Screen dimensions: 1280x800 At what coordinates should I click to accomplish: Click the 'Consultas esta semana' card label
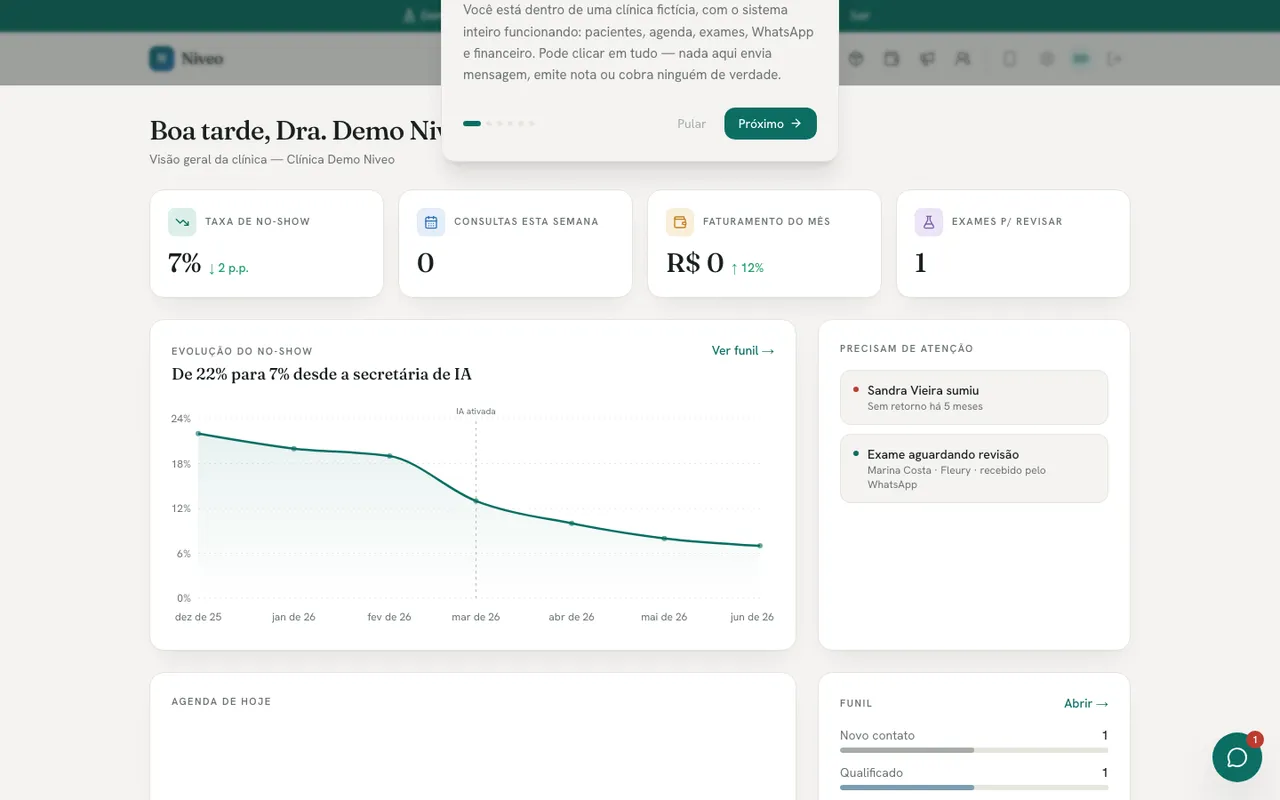tap(526, 222)
